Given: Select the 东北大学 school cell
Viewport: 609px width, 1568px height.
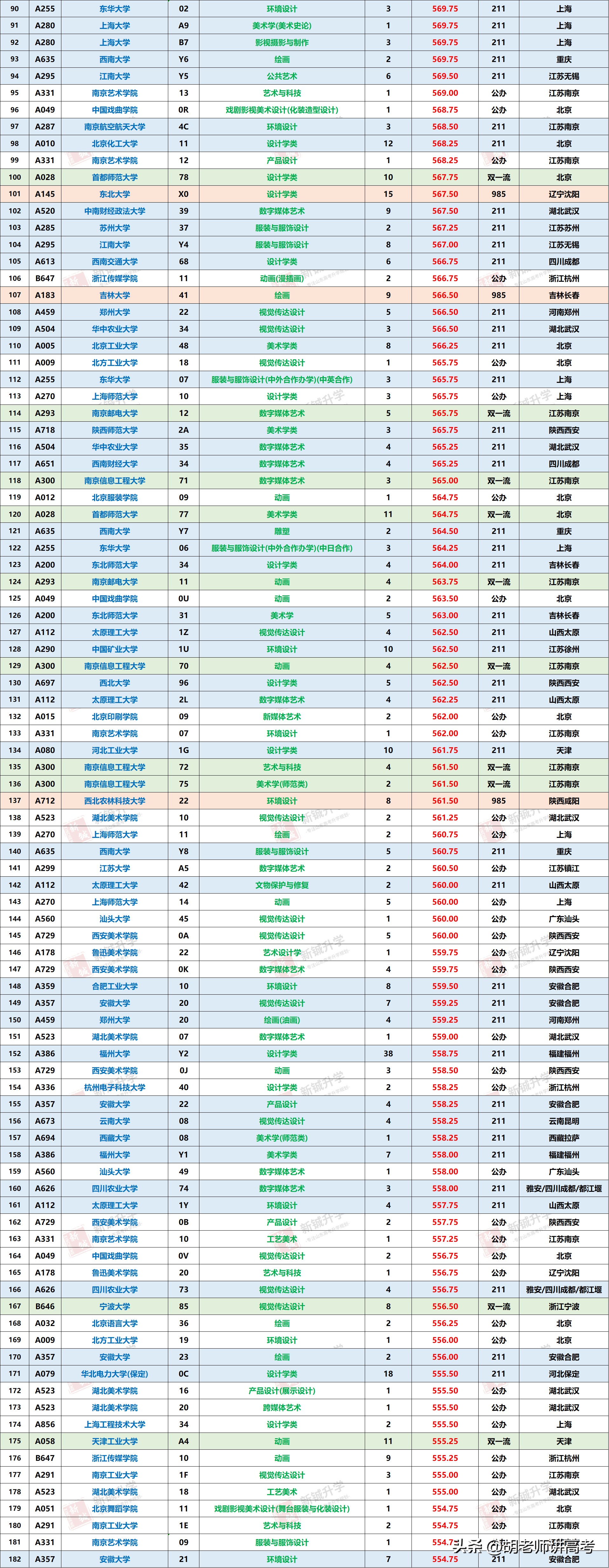Looking at the screenshot, I should (x=114, y=194).
